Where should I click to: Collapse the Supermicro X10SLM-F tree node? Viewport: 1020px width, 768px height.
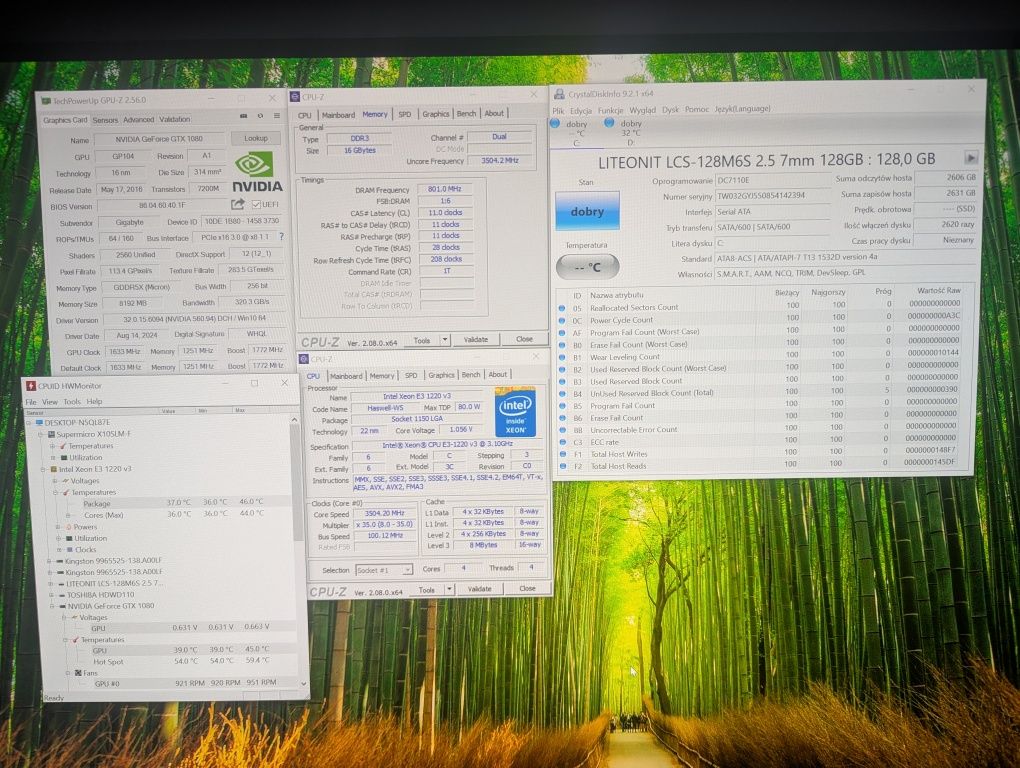coord(40,434)
